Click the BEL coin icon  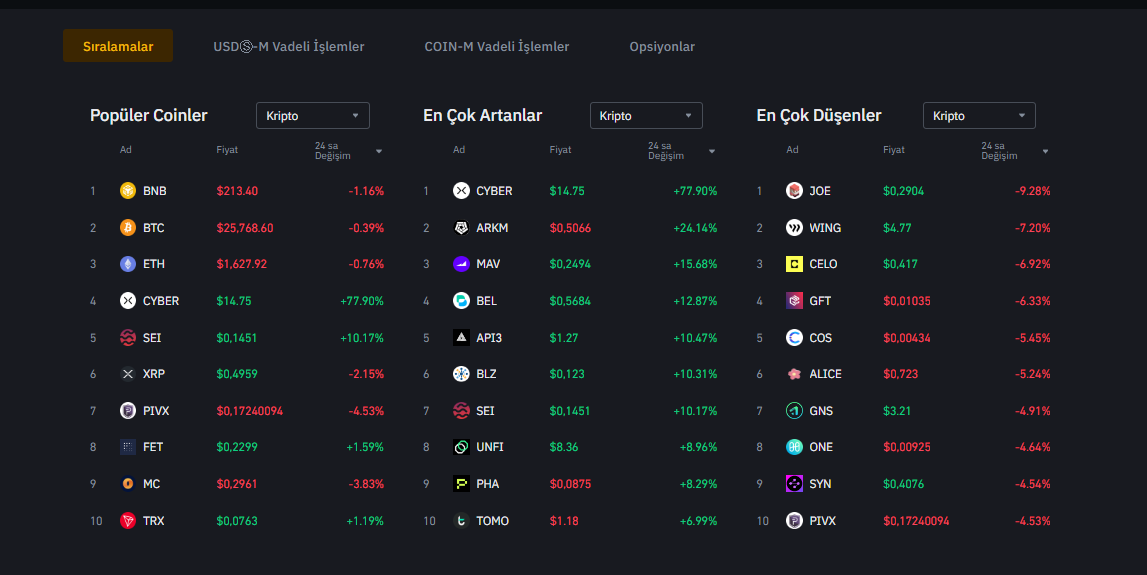tap(462, 301)
